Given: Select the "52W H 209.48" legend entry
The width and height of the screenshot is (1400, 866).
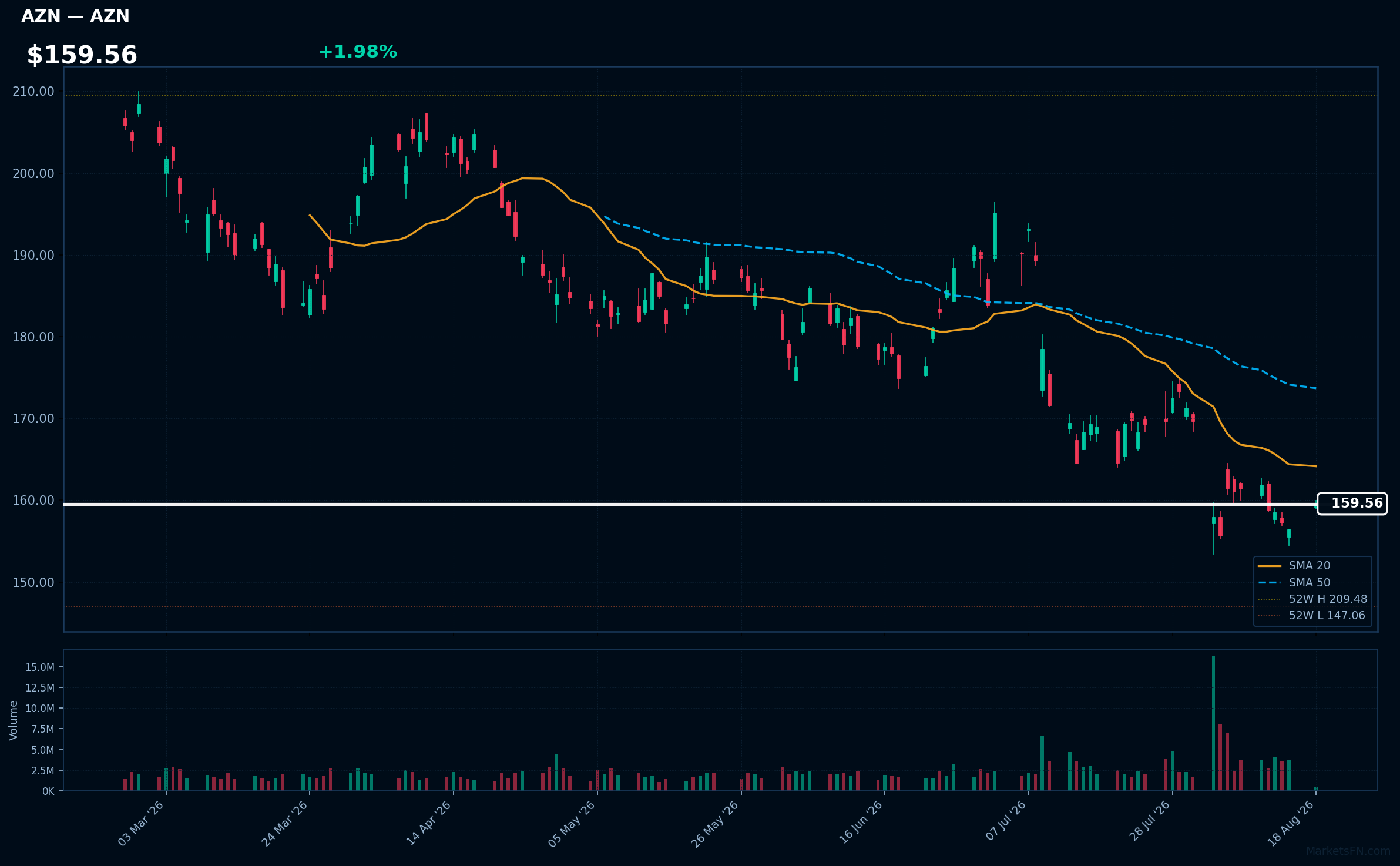Looking at the screenshot, I should tap(1312, 599).
